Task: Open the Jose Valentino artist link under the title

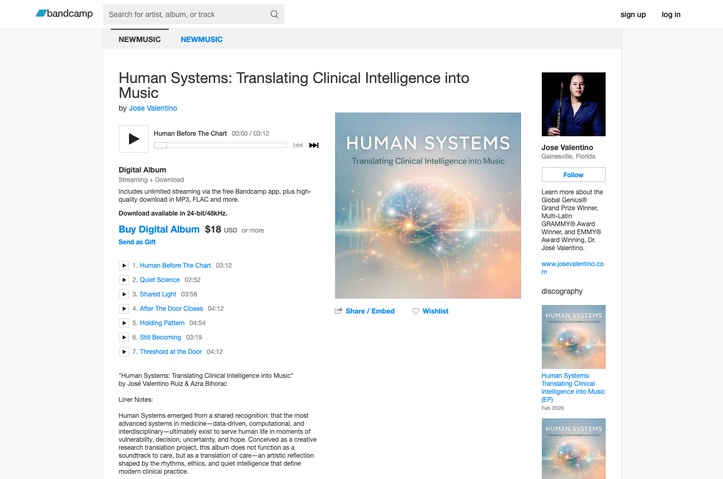Action: click(153, 108)
